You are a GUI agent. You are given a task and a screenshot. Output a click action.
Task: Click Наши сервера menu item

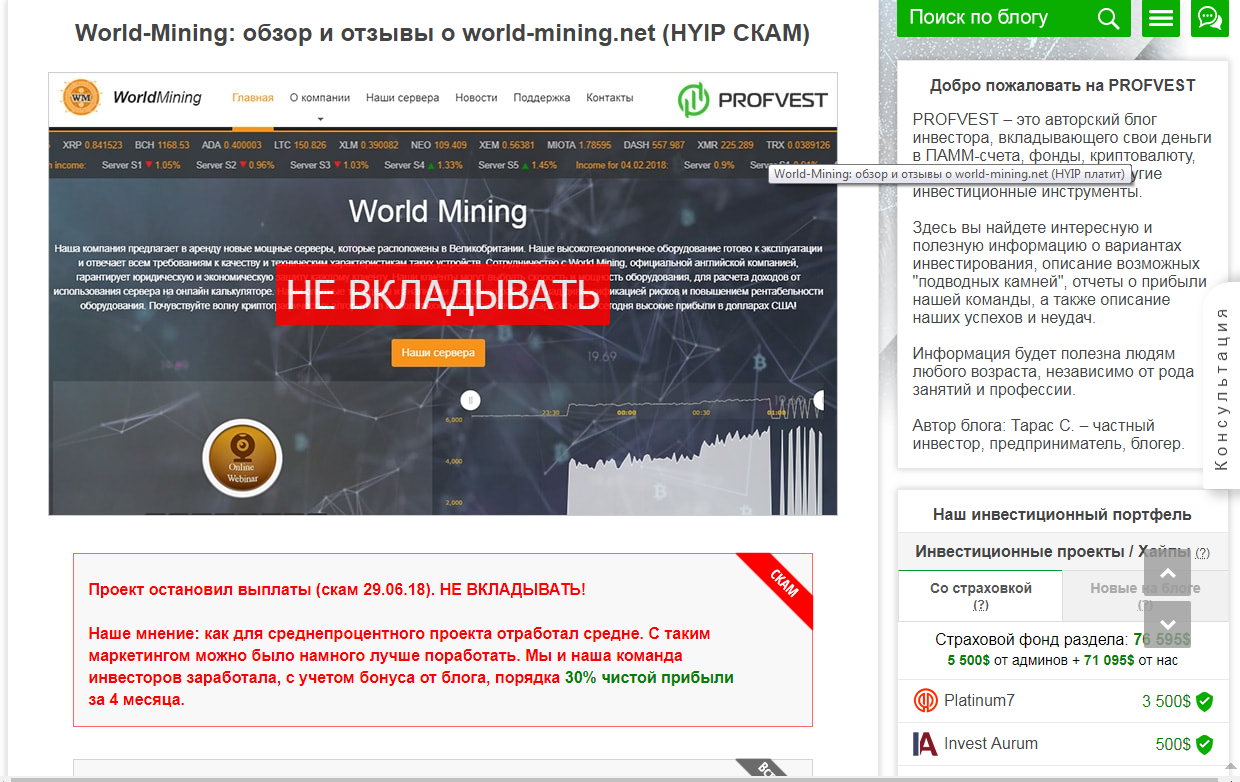(402, 98)
